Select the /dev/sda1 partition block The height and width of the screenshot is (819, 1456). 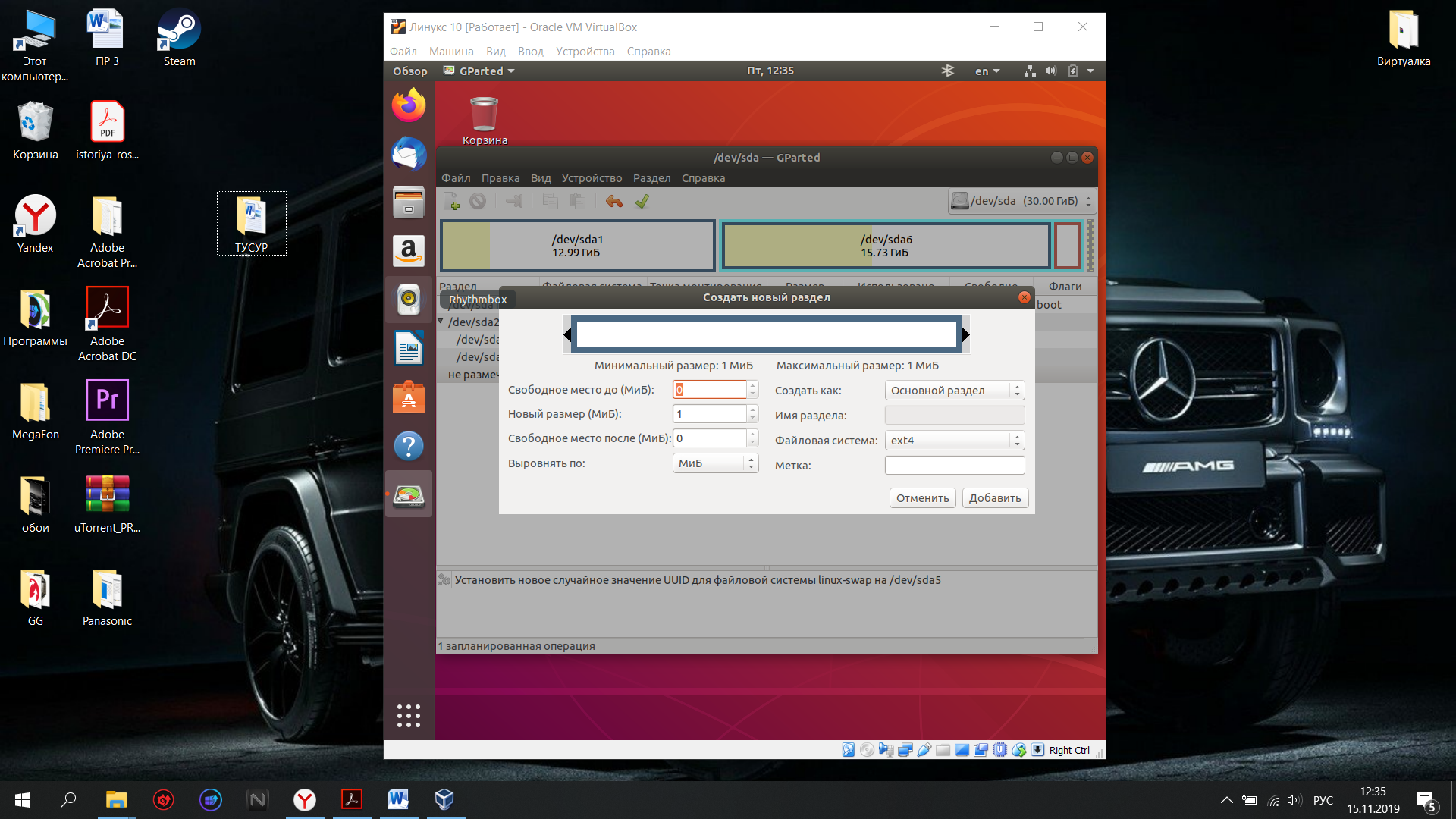(577, 246)
